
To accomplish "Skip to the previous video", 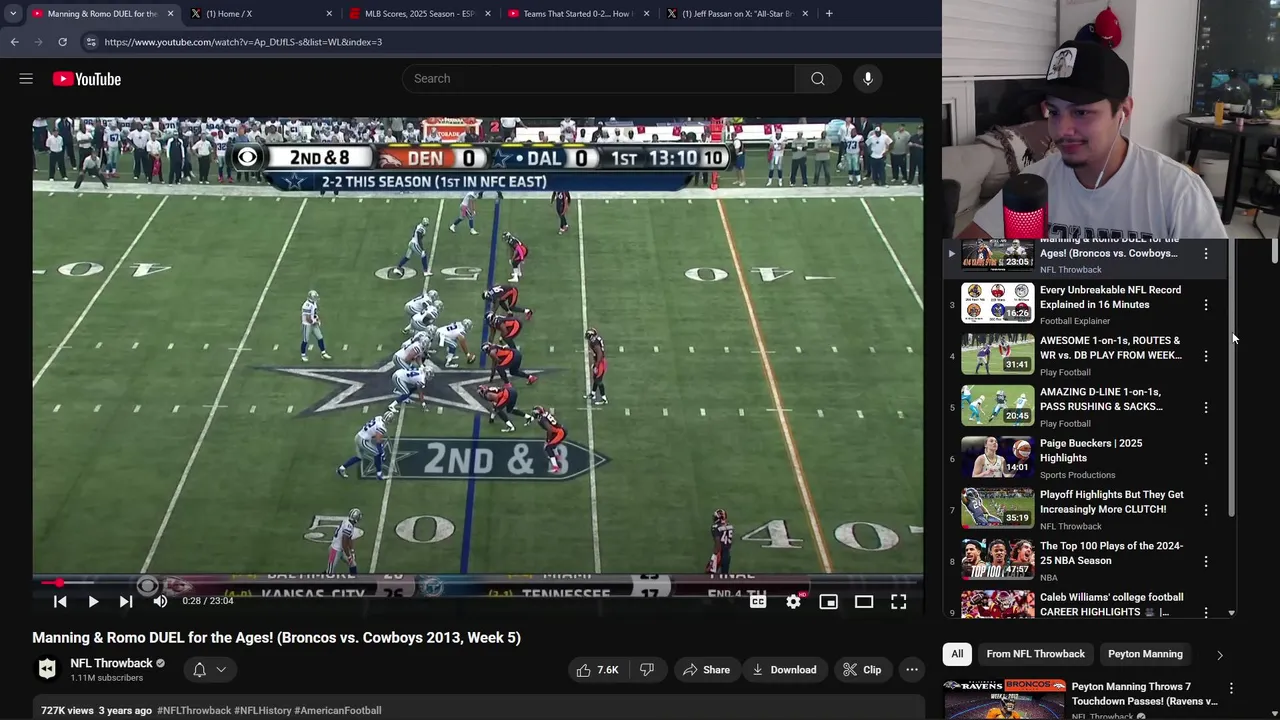I will click(x=60, y=601).
